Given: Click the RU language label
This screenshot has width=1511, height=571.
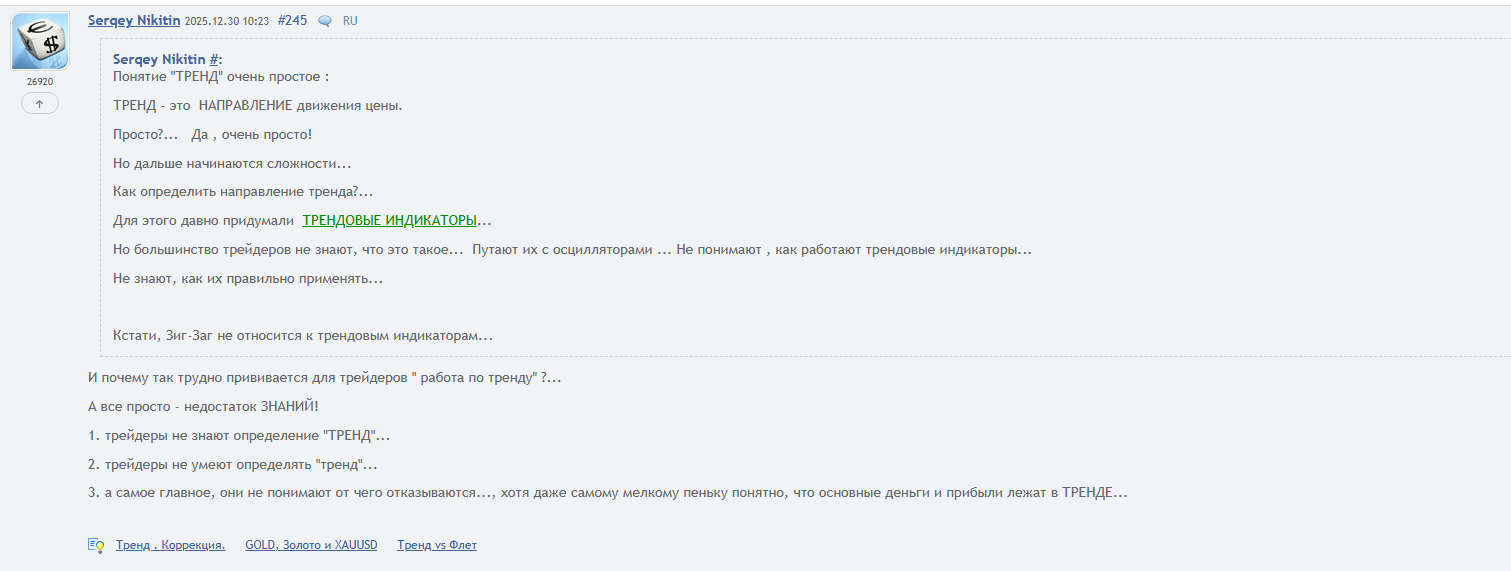Looking at the screenshot, I should pyautogui.click(x=350, y=21).
